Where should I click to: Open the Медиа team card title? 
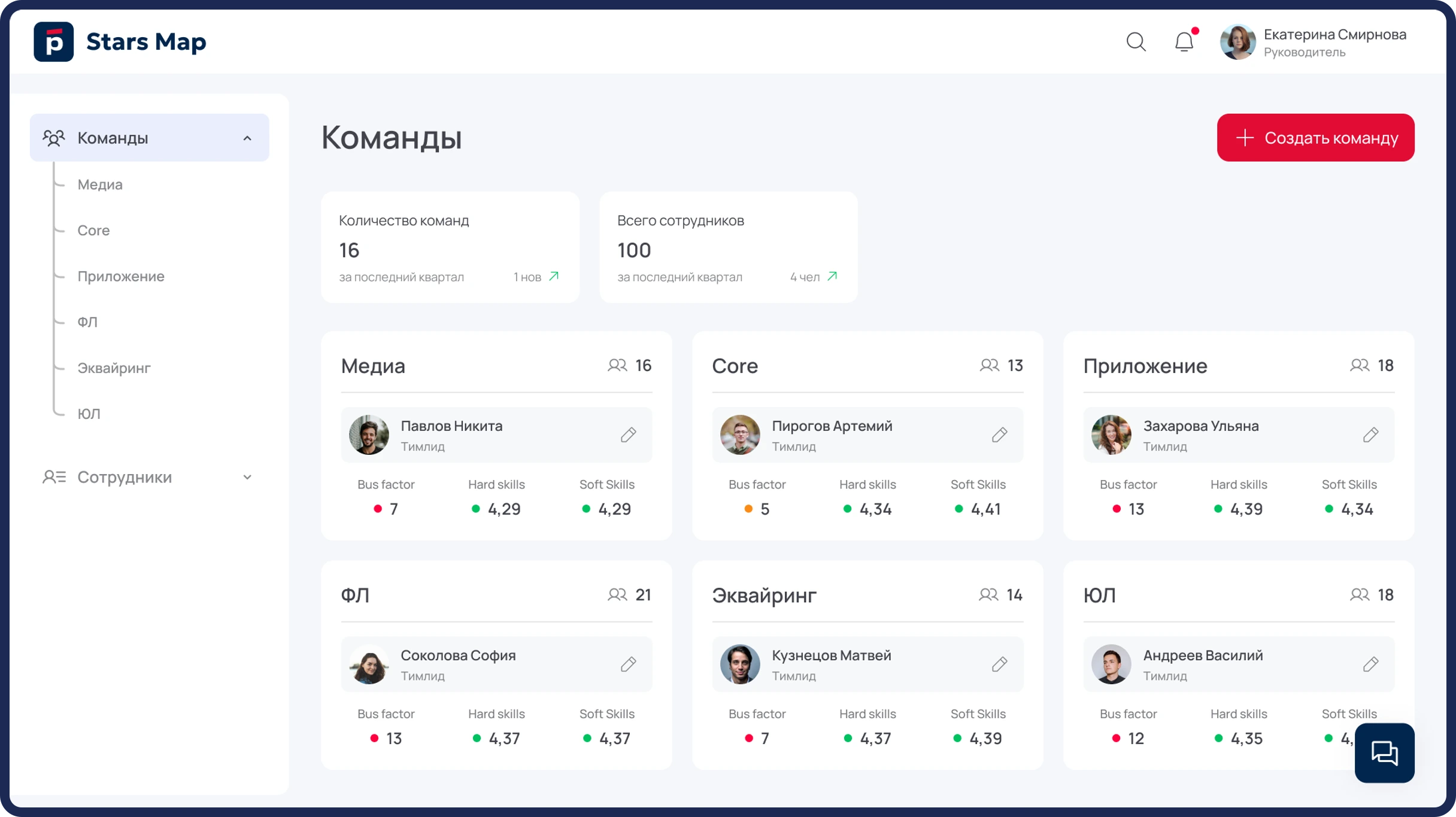coord(373,366)
